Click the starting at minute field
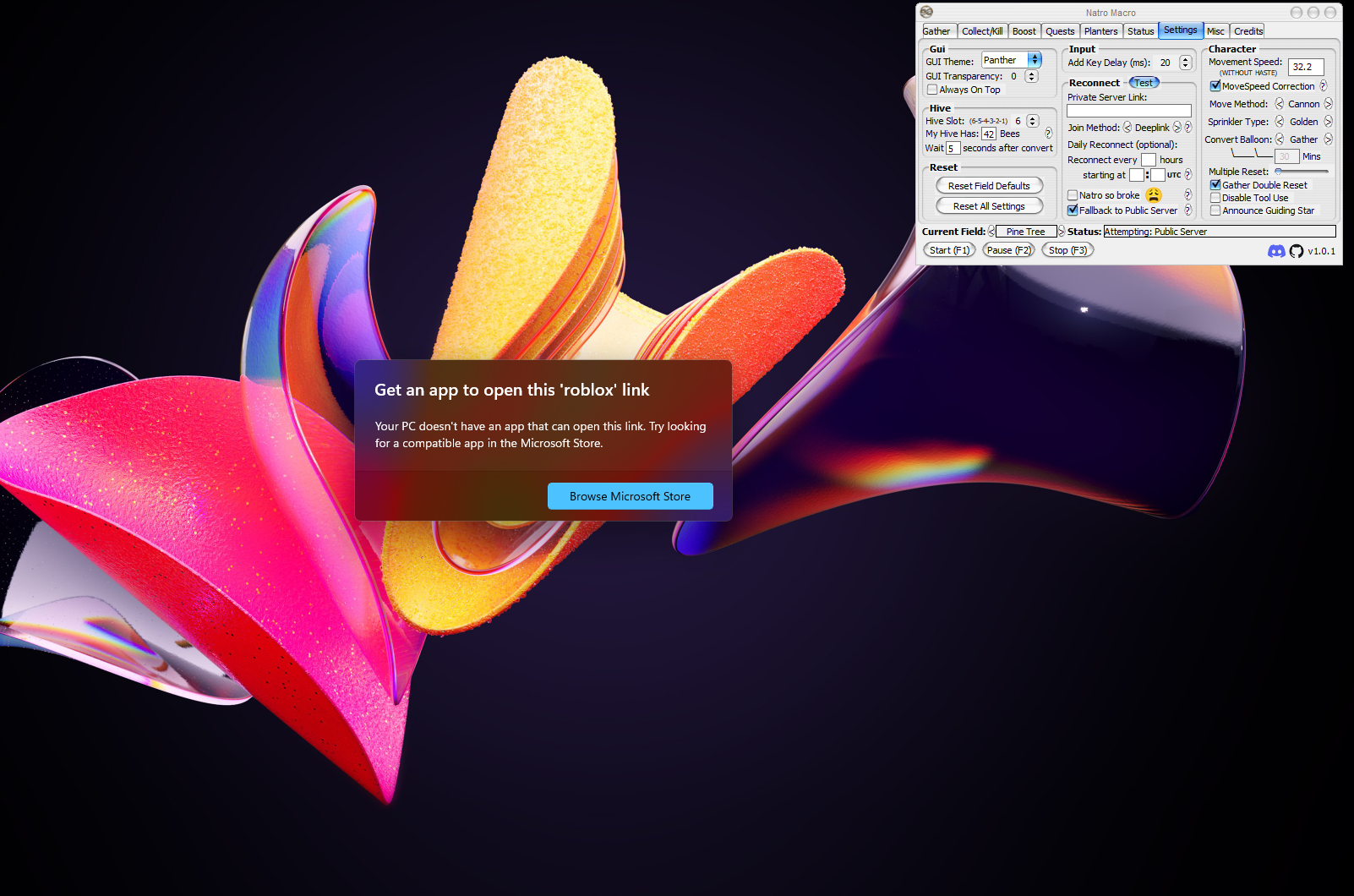 (x=1158, y=175)
